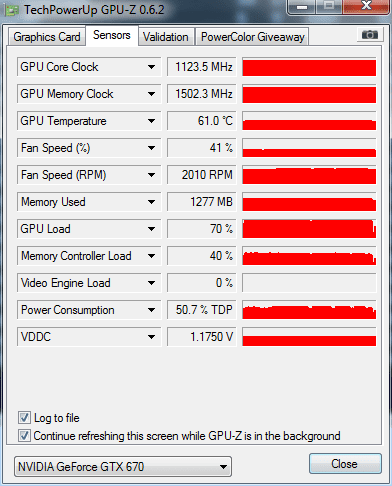Expand the Power Consumption dropdown arrow
This screenshot has width=392, height=486.
151,310
